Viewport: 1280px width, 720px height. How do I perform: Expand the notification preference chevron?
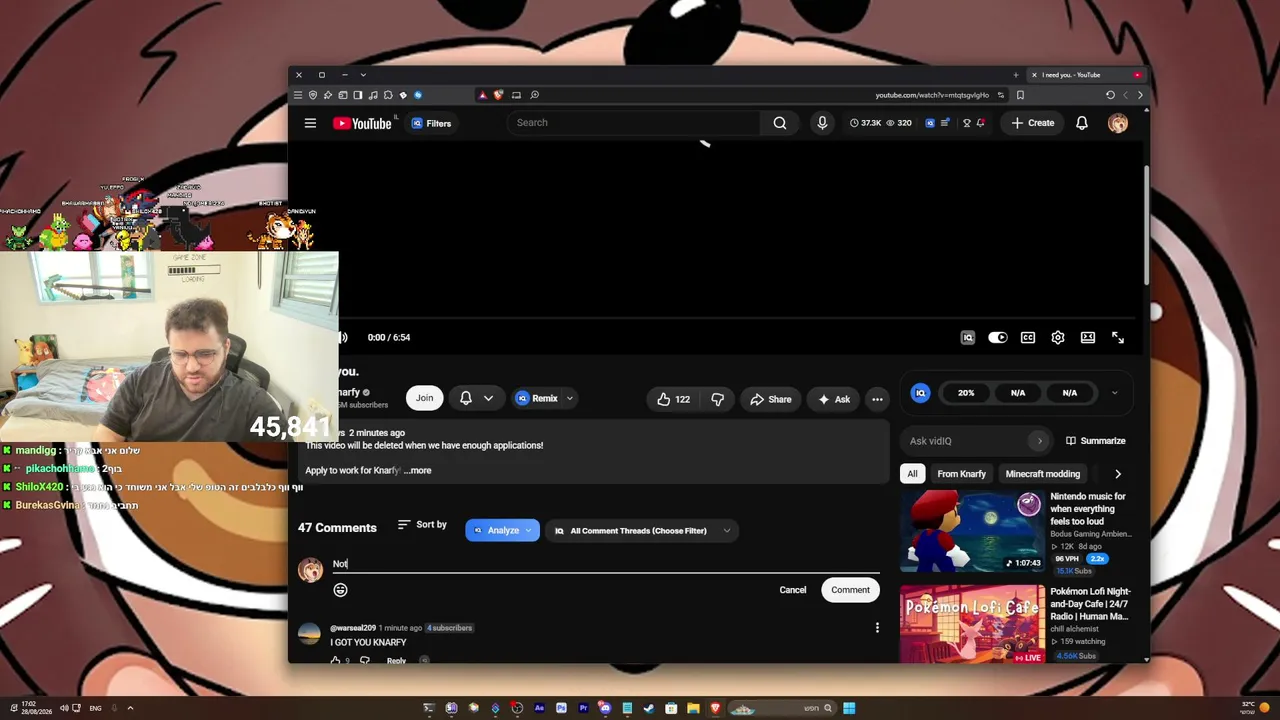pos(488,398)
